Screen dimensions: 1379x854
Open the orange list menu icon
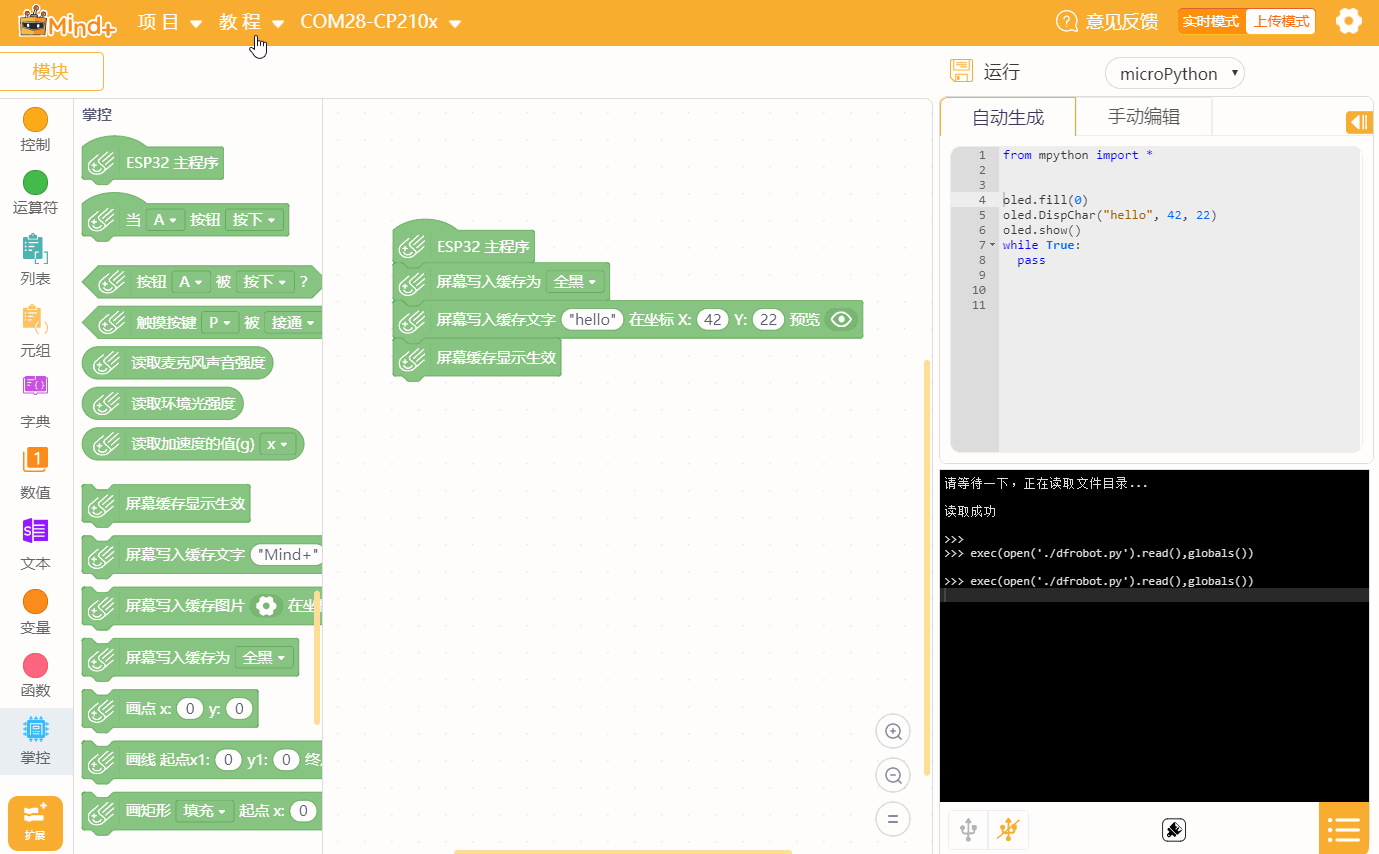point(1344,829)
